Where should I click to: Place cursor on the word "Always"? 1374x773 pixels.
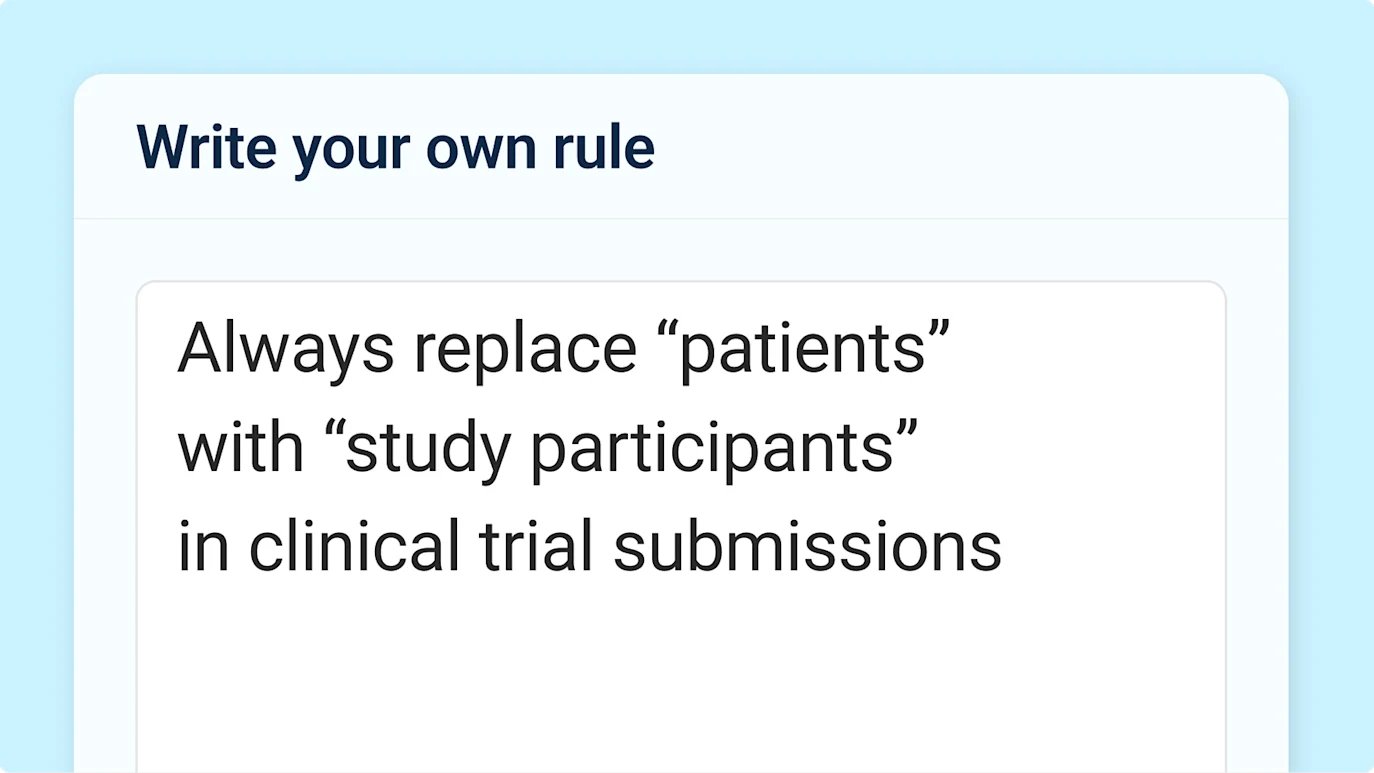point(286,348)
